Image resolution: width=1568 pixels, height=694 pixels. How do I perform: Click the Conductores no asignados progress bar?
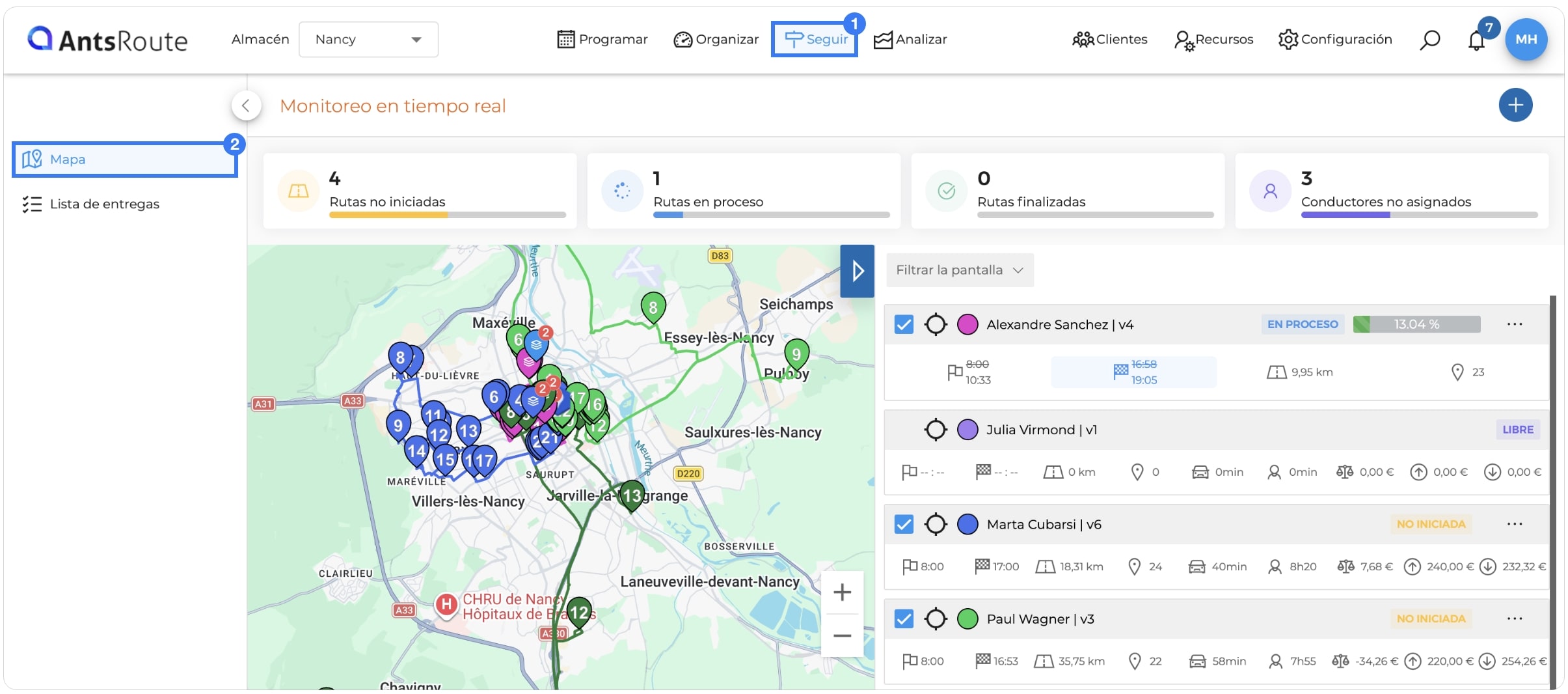point(1419,215)
